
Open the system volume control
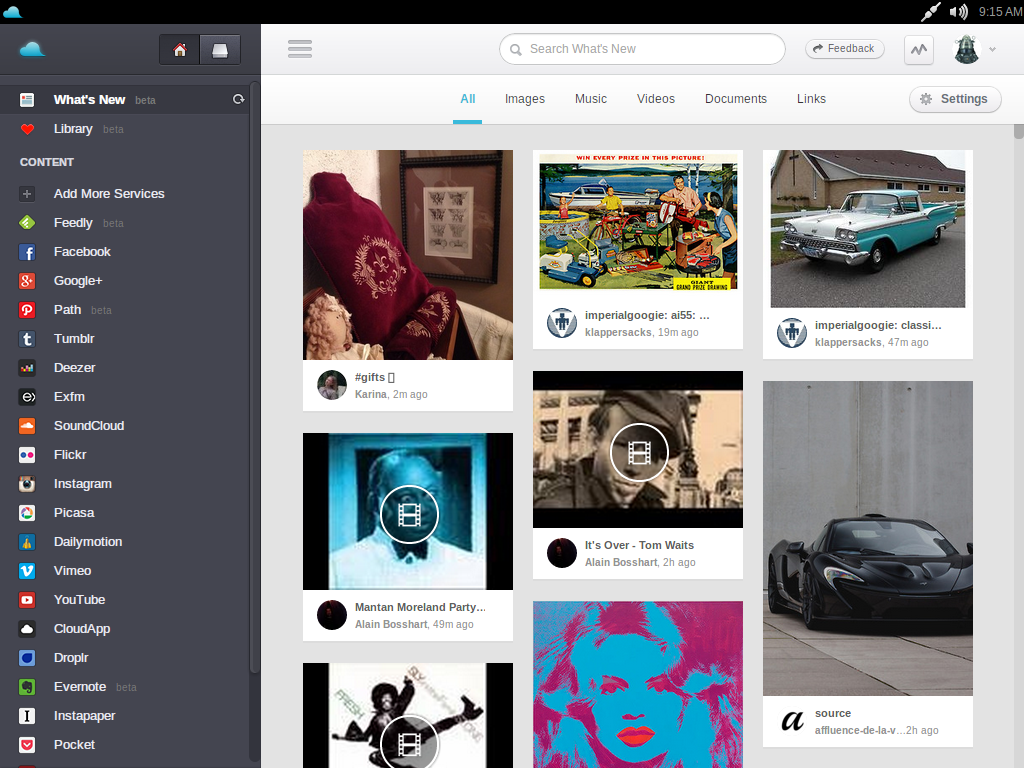pyautogui.click(x=958, y=12)
